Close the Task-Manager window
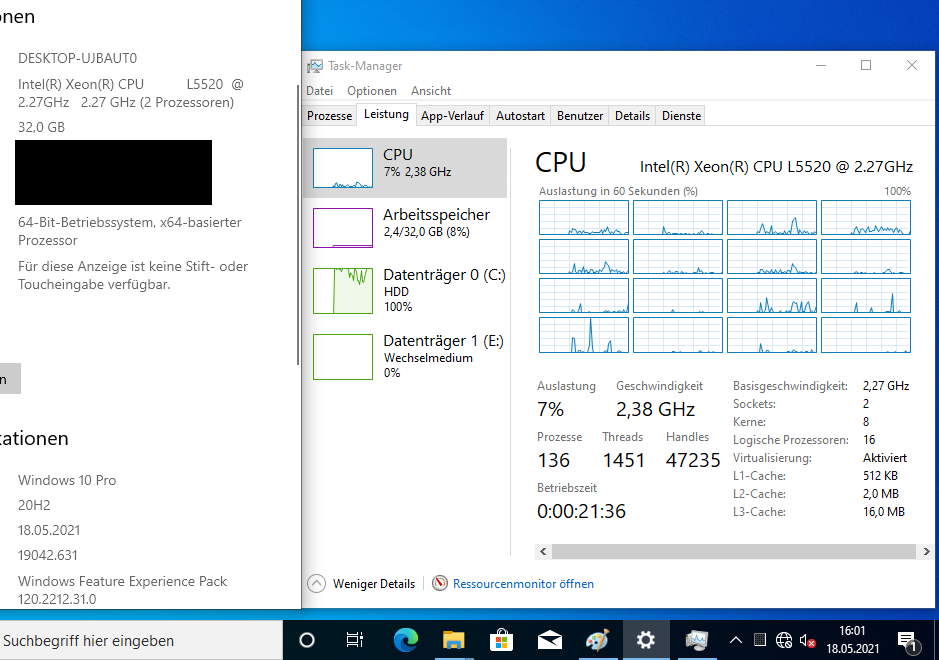 (x=912, y=65)
